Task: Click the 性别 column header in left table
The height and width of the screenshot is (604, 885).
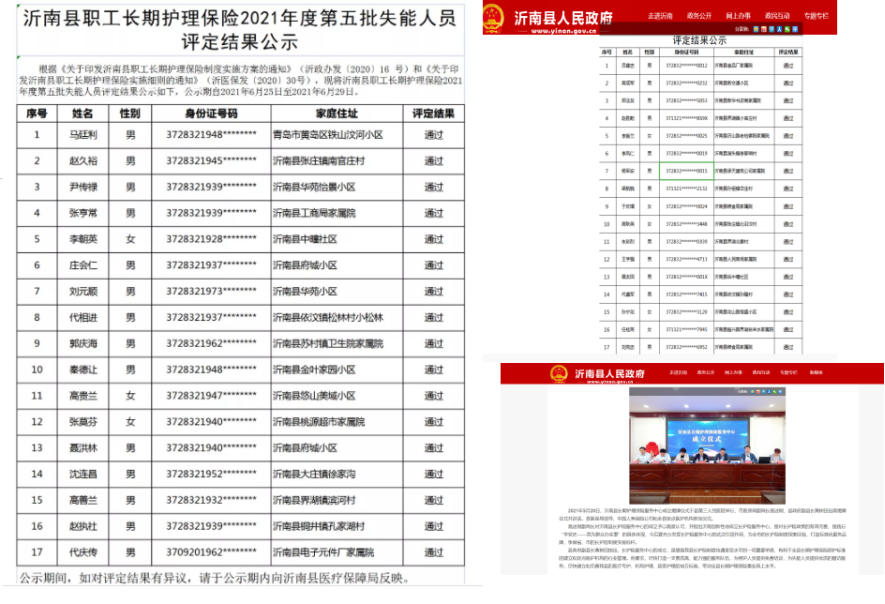Action: pyautogui.click(x=130, y=113)
